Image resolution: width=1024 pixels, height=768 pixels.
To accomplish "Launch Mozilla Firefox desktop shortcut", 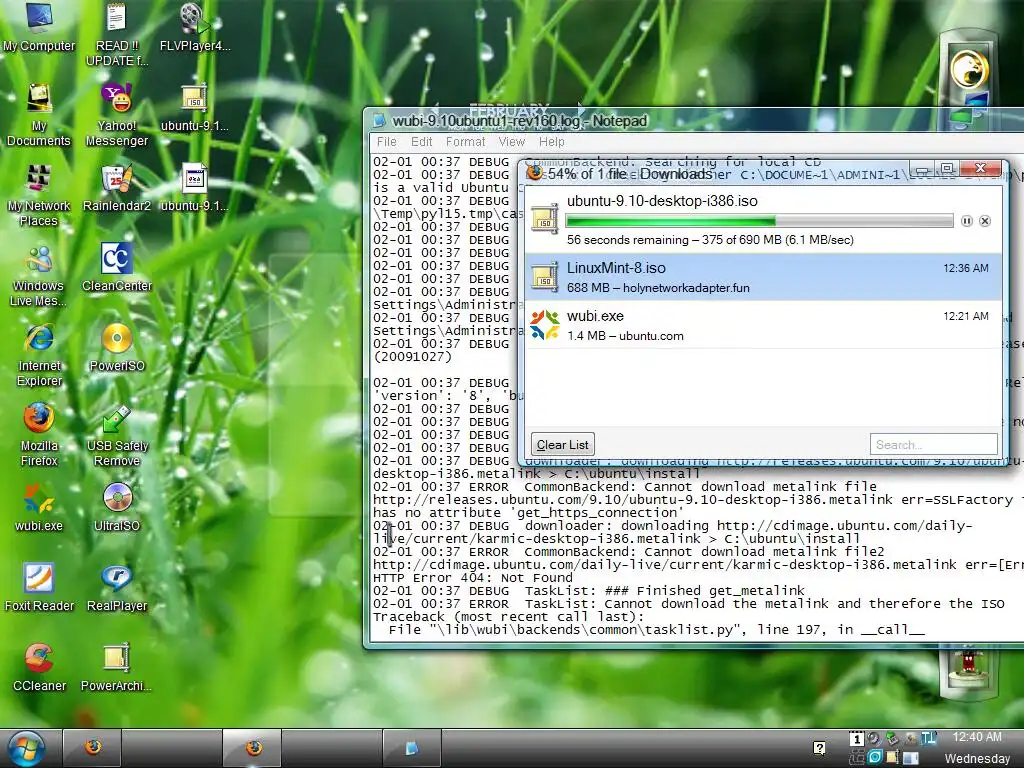I will click(39, 435).
